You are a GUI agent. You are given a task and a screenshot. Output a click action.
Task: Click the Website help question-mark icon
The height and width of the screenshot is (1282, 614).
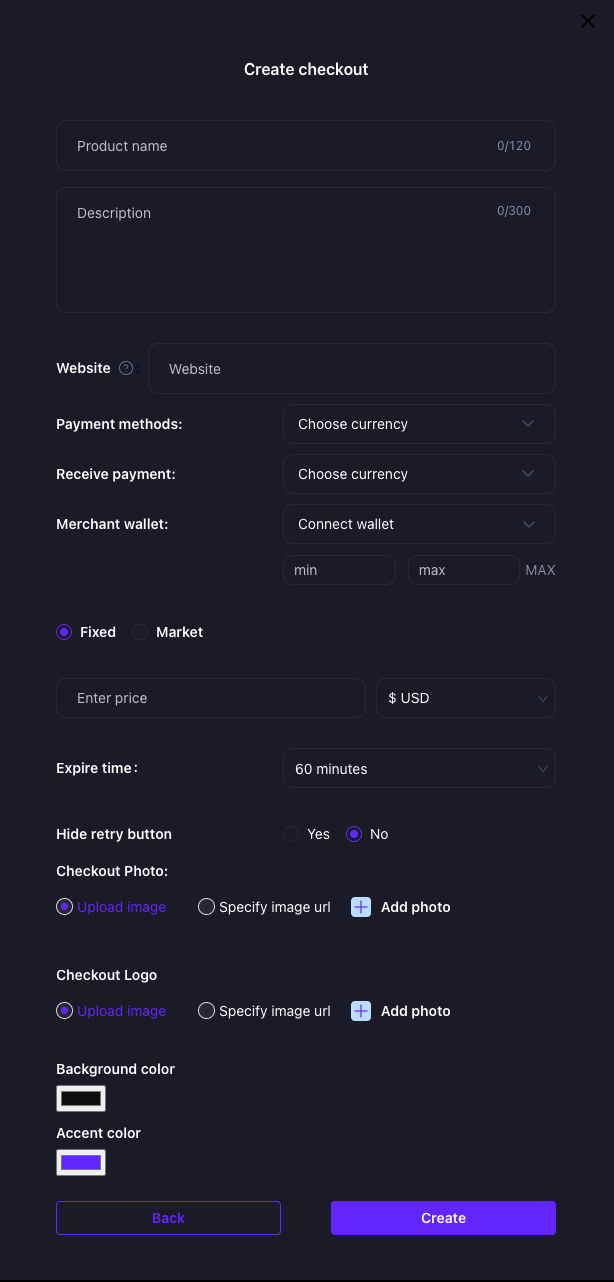click(x=126, y=368)
